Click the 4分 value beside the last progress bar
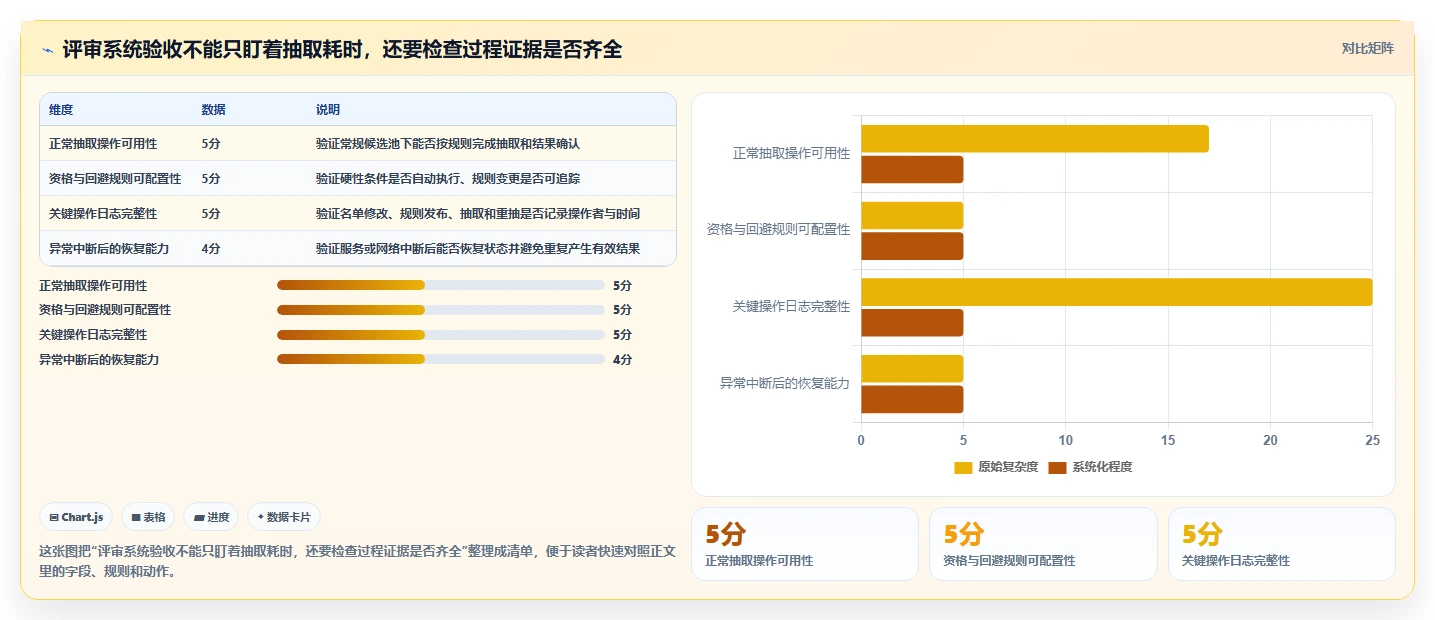Screen dimensions: 1435x620 (622, 359)
